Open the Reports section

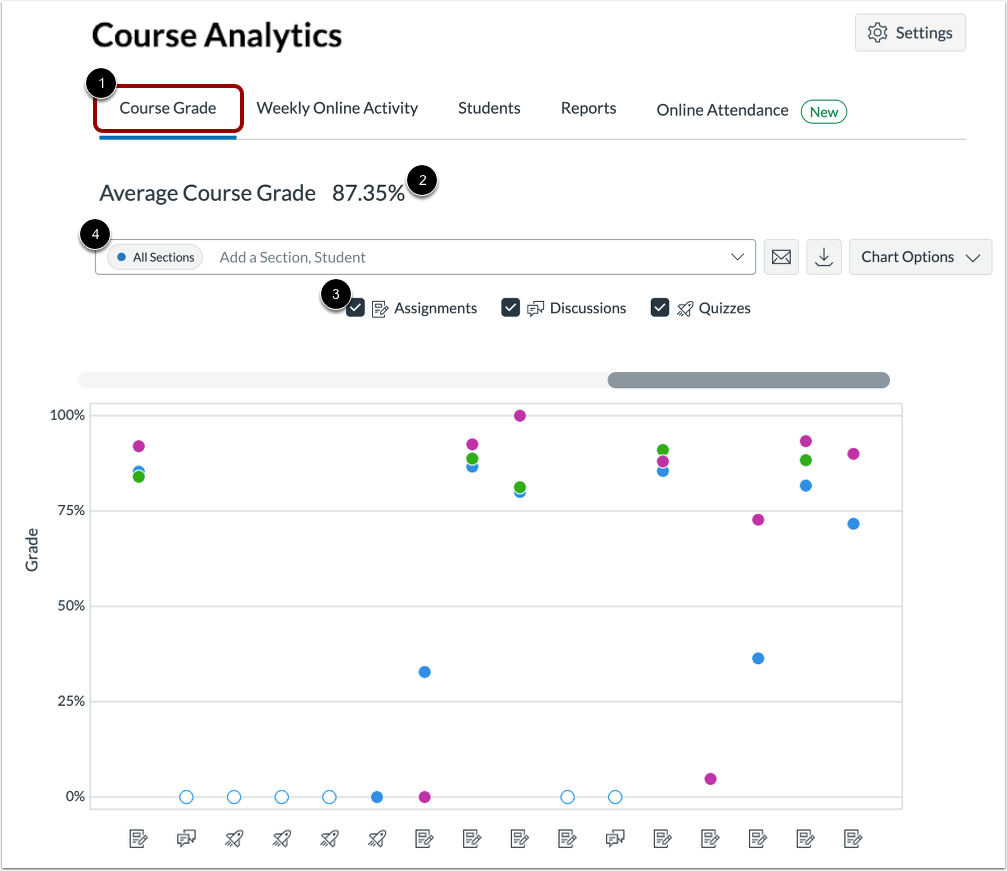[588, 108]
